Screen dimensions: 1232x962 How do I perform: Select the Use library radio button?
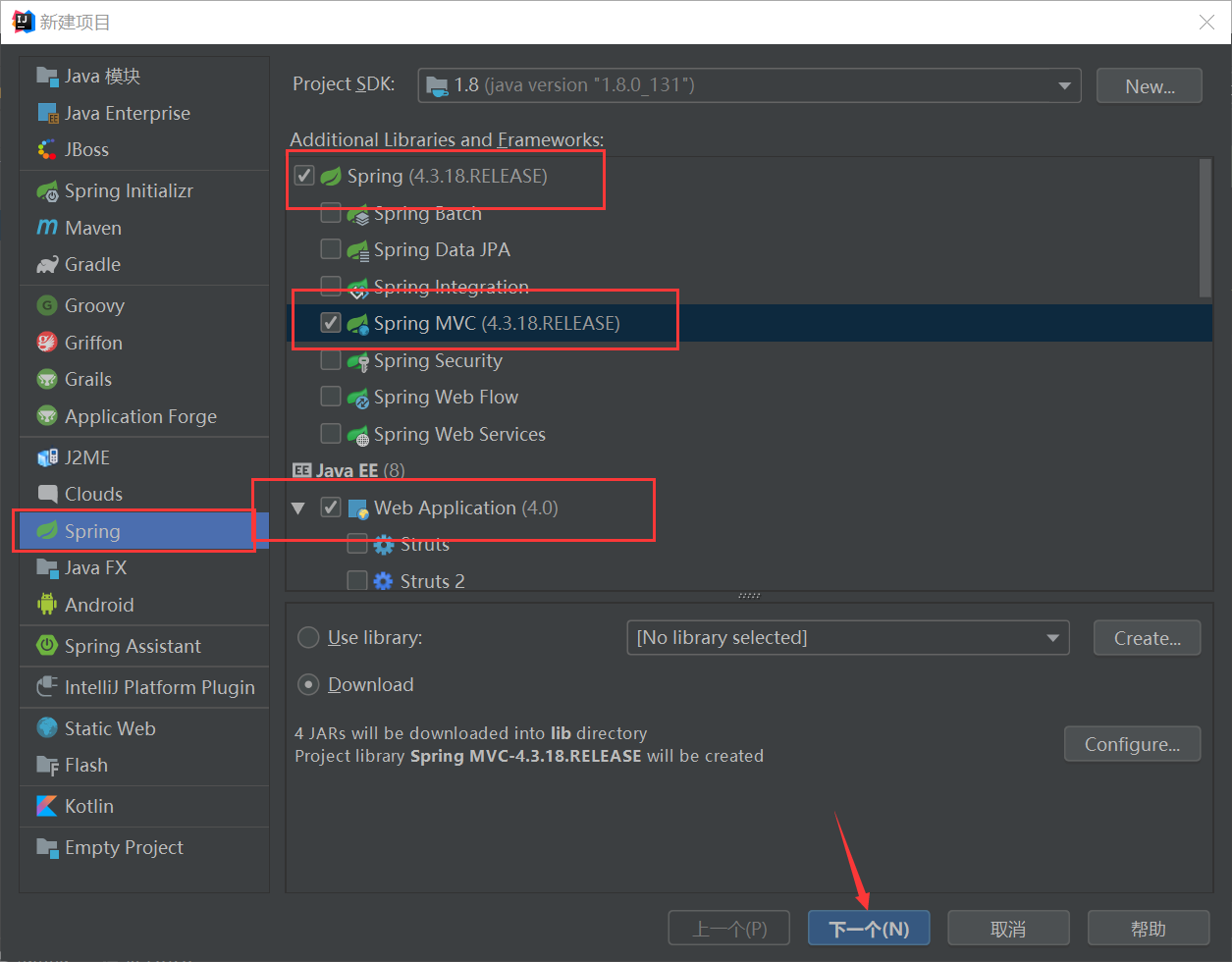[x=308, y=637]
